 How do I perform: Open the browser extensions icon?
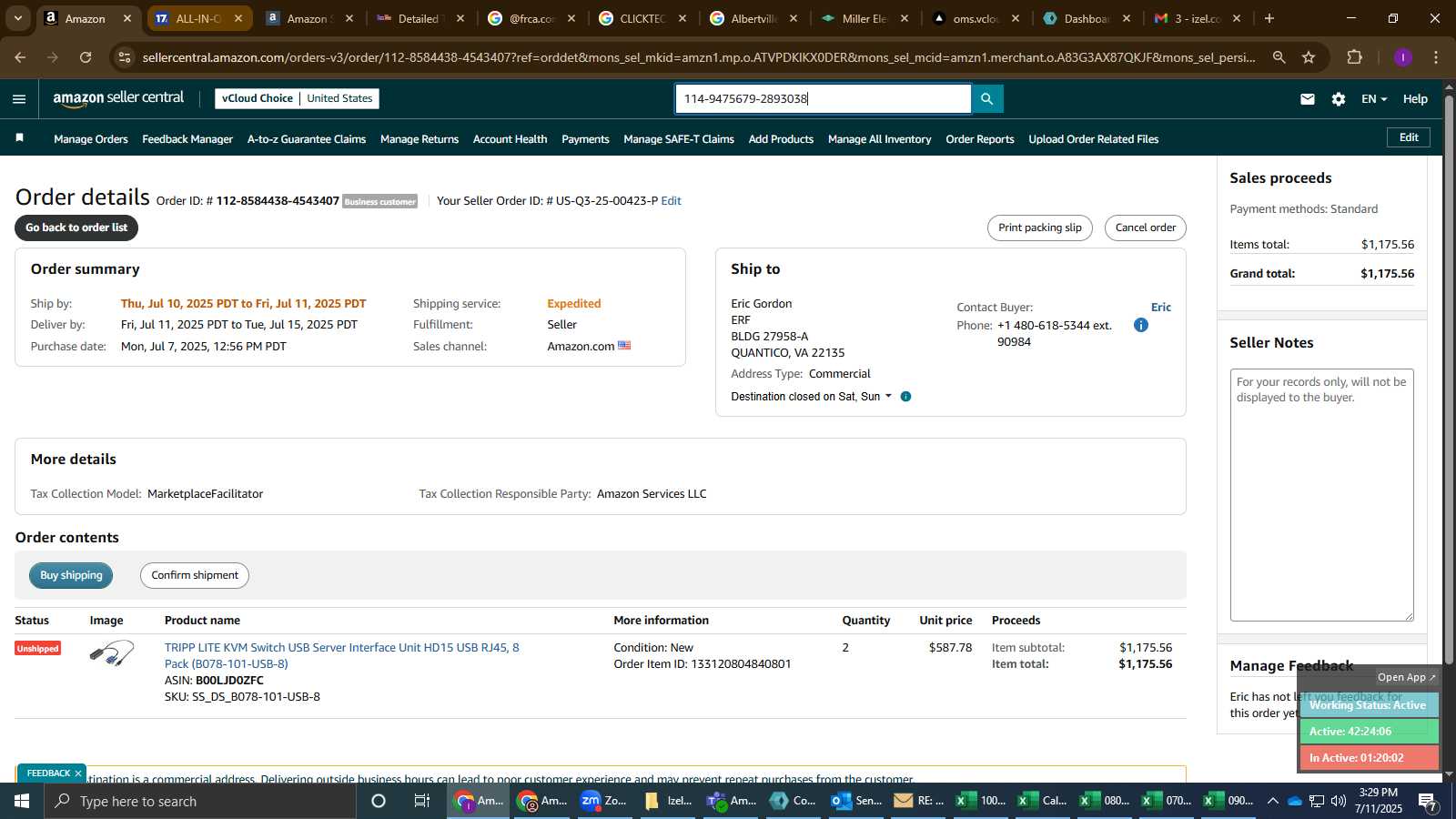pos(1354,57)
